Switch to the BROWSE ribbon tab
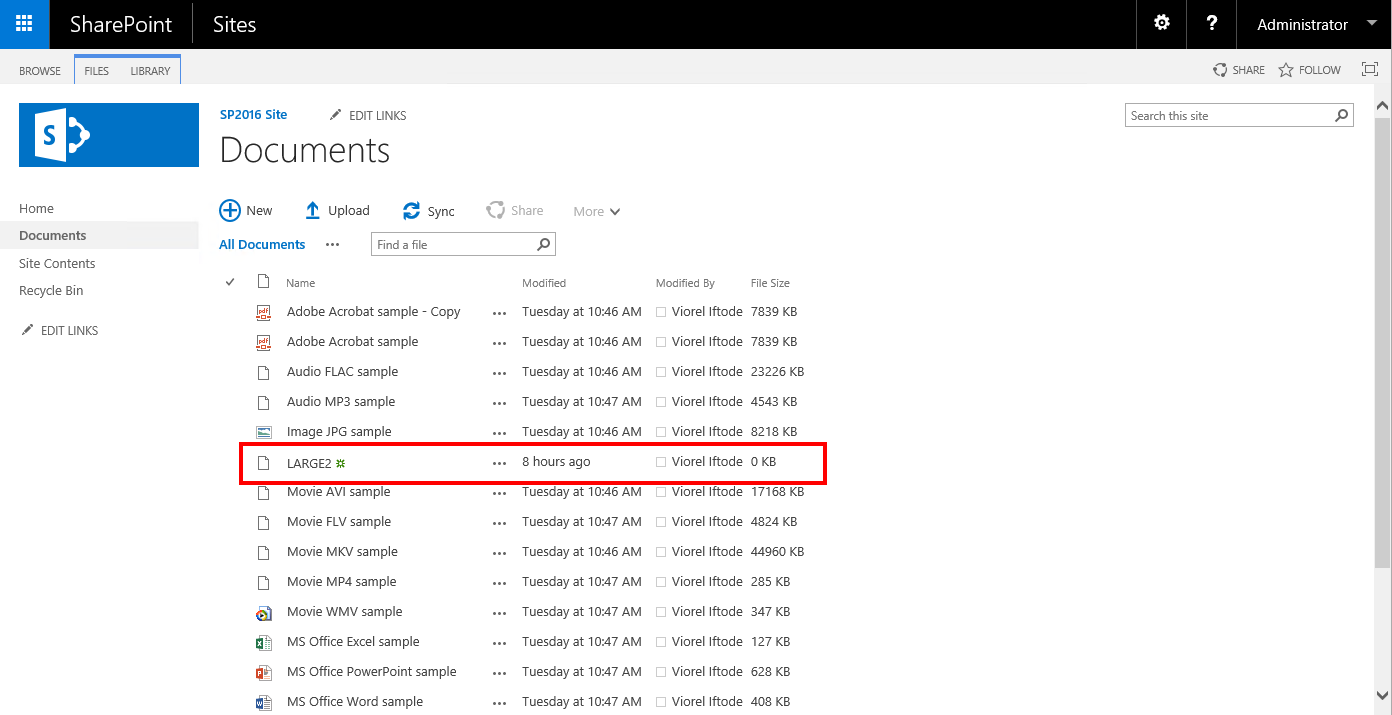The height and width of the screenshot is (715, 1392). coord(40,71)
